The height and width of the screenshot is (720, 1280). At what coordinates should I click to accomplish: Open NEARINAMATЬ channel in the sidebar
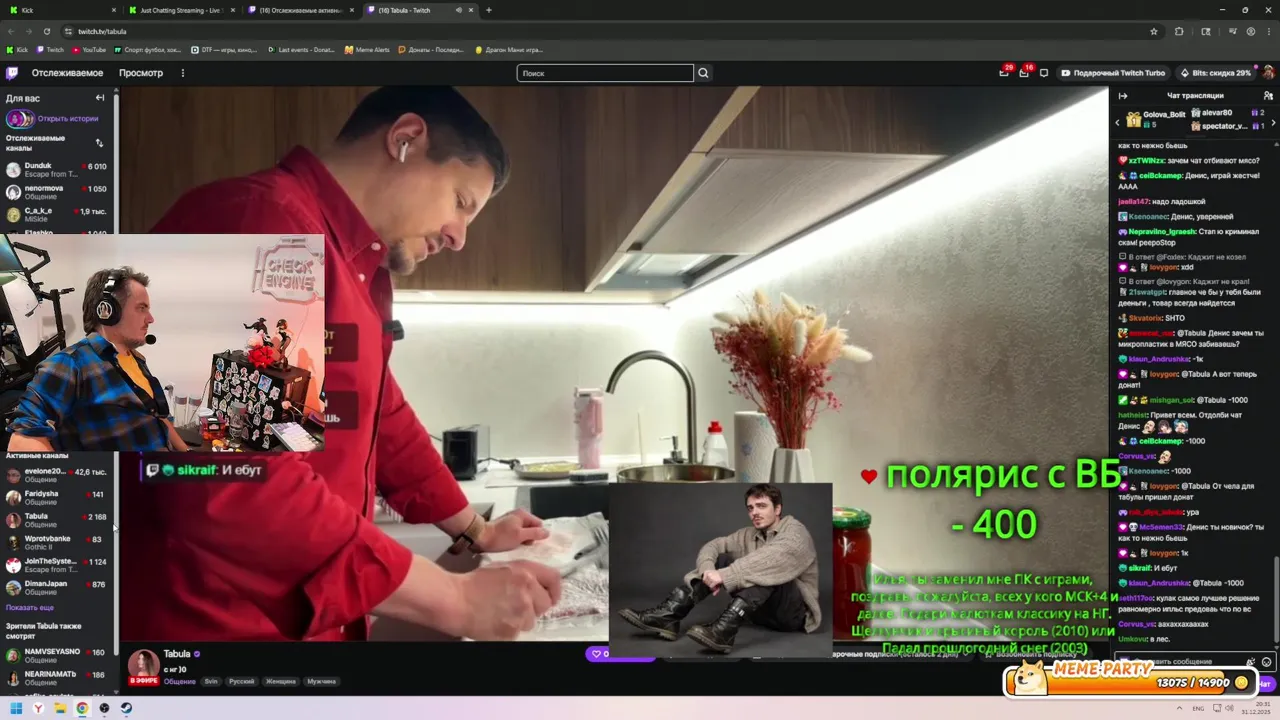coord(57,678)
